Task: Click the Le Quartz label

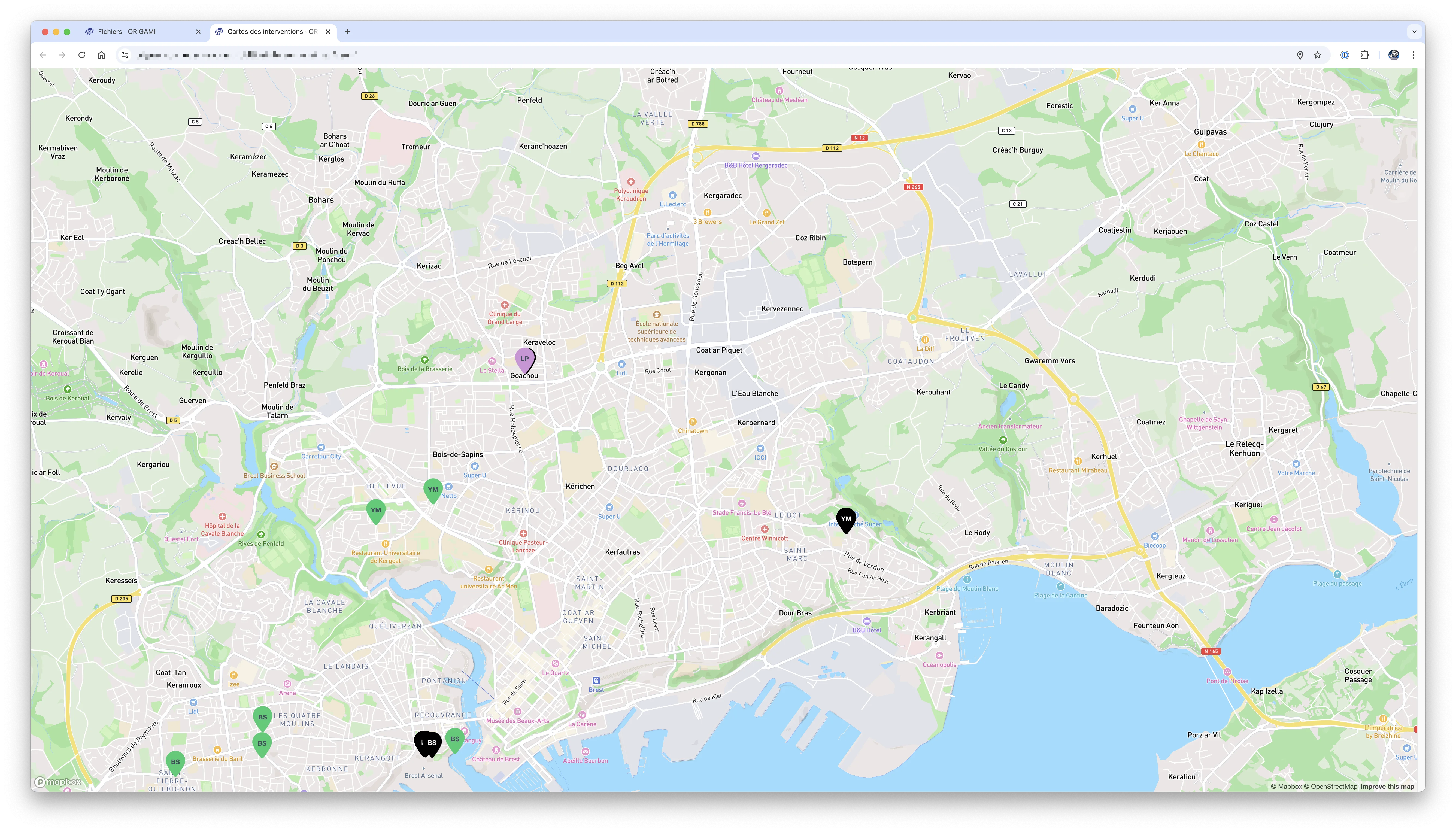Action: [555, 673]
